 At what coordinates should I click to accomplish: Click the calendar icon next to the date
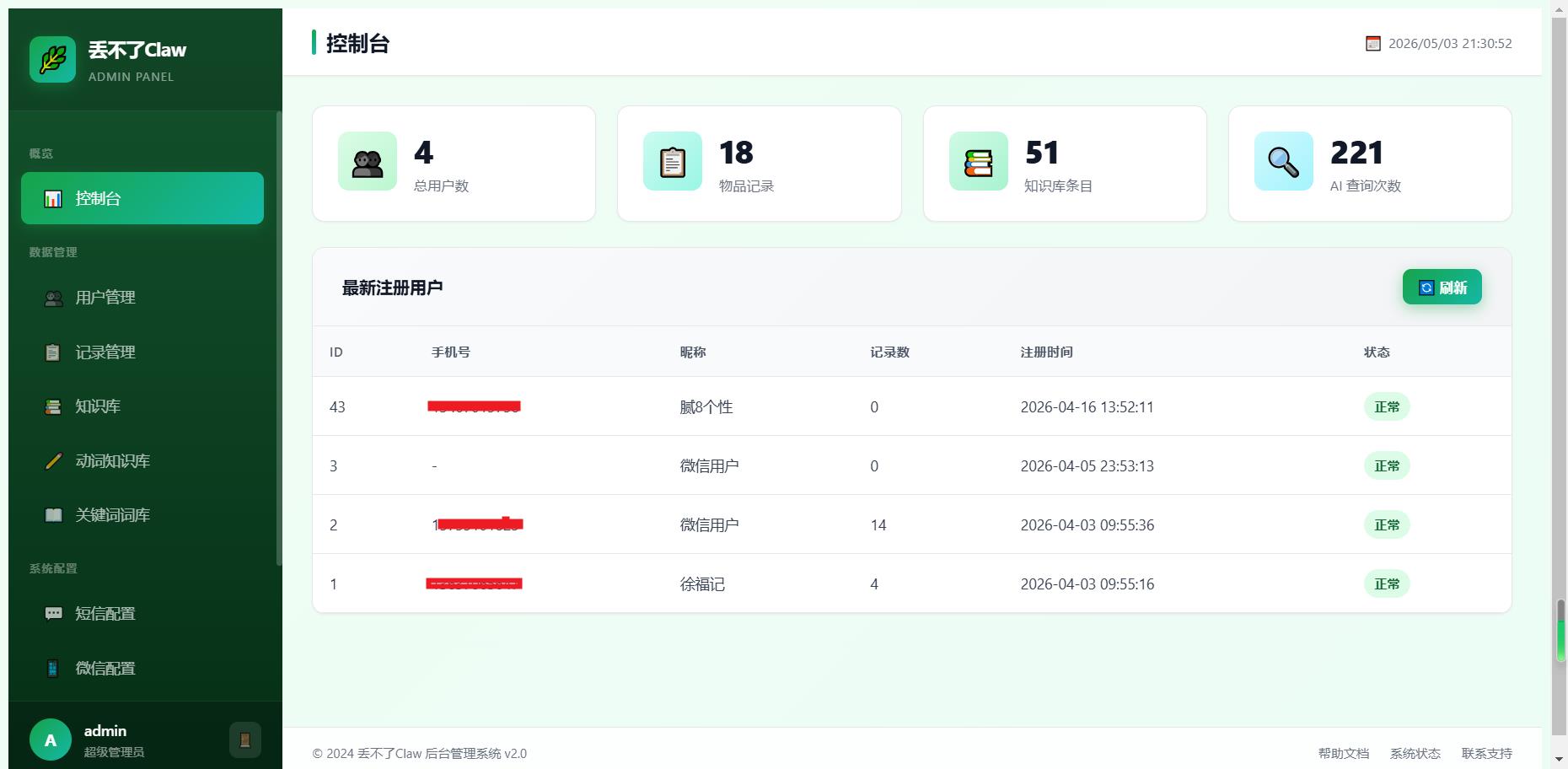click(x=1373, y=43)
